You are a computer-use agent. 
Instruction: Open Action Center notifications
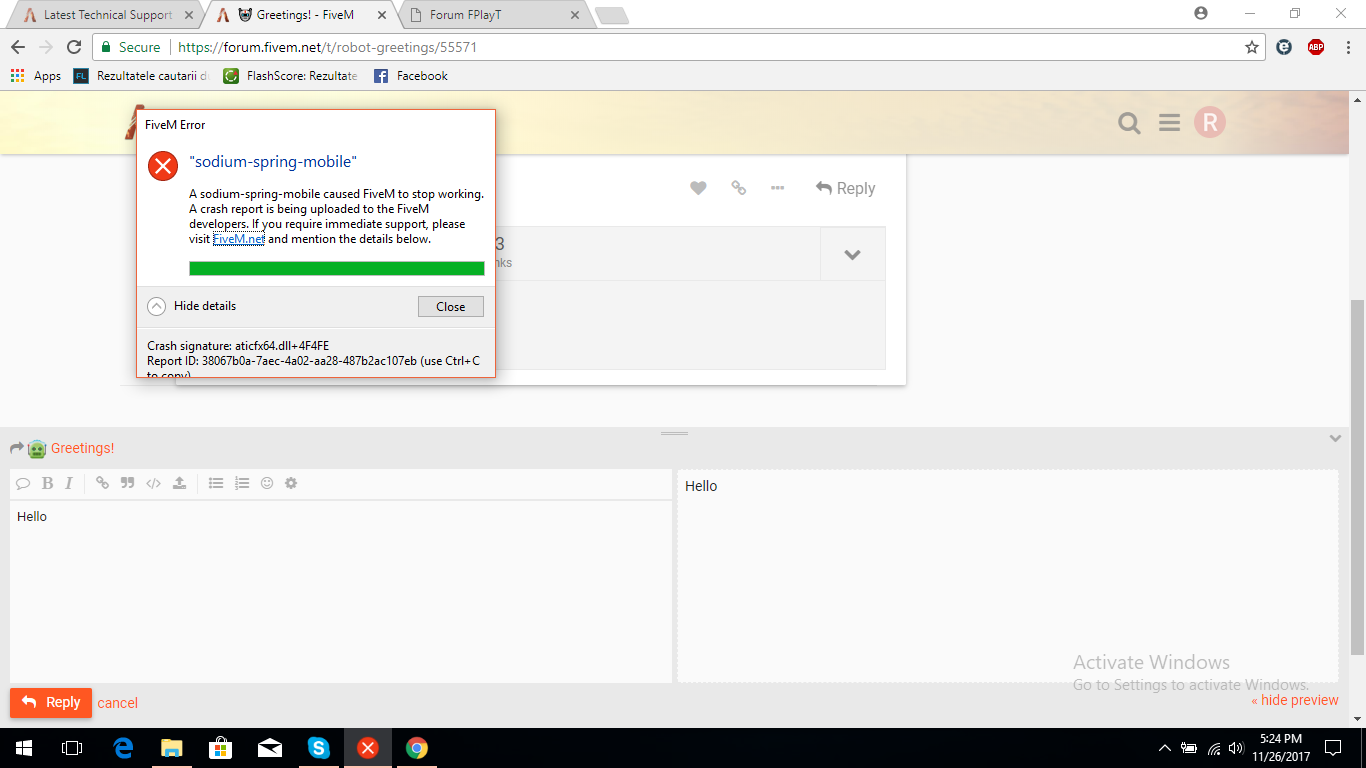[1333, 748]
